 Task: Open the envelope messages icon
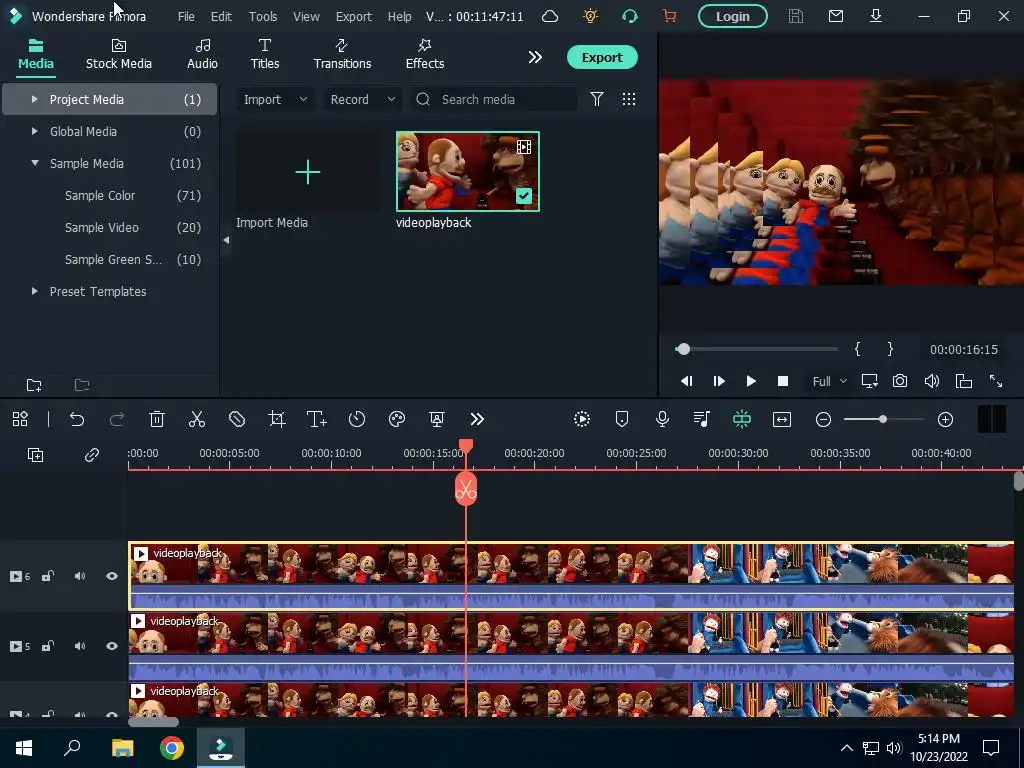point(836,16)
